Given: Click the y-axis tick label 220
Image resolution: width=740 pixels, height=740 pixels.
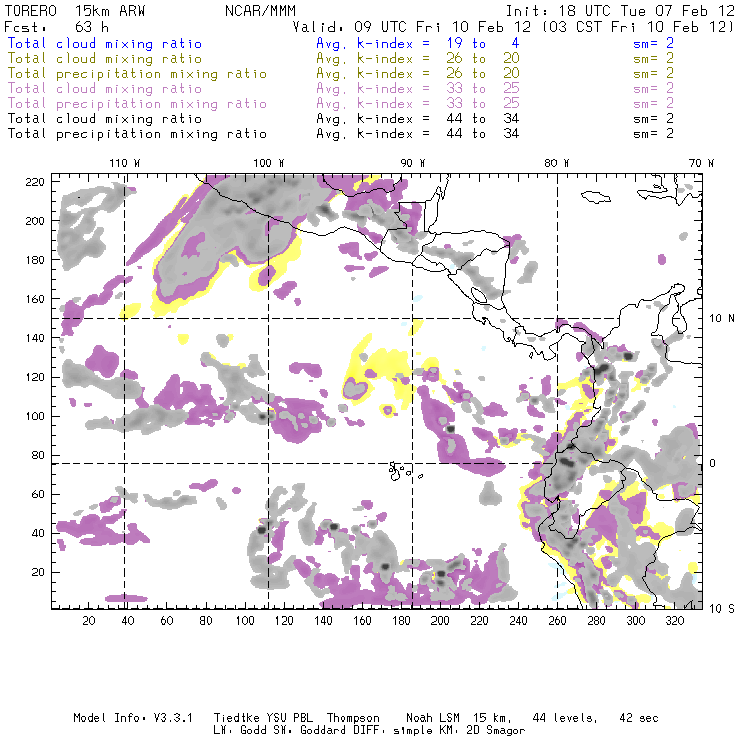Looking at the screenshot, I should pyautogui.click(x=37, y=181).
